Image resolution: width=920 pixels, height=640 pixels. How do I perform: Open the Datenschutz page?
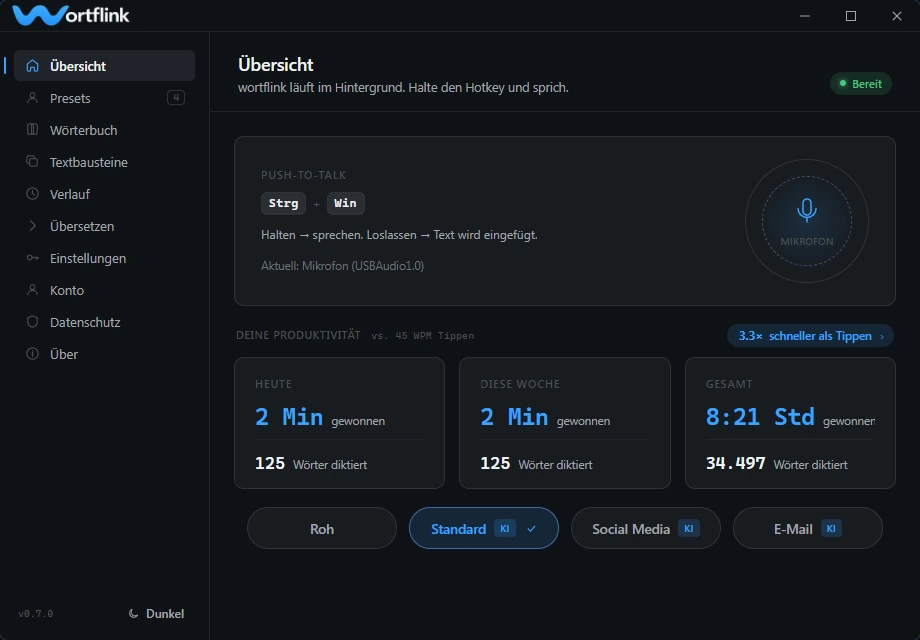point(104,321)
